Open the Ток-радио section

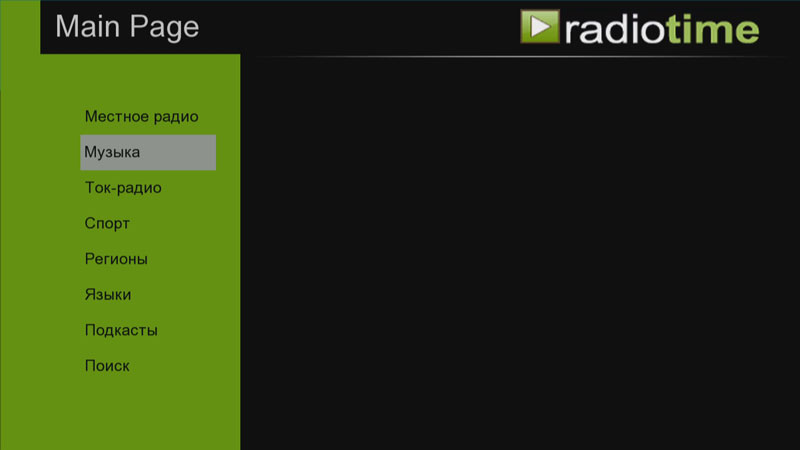click(x=123, y=188)
